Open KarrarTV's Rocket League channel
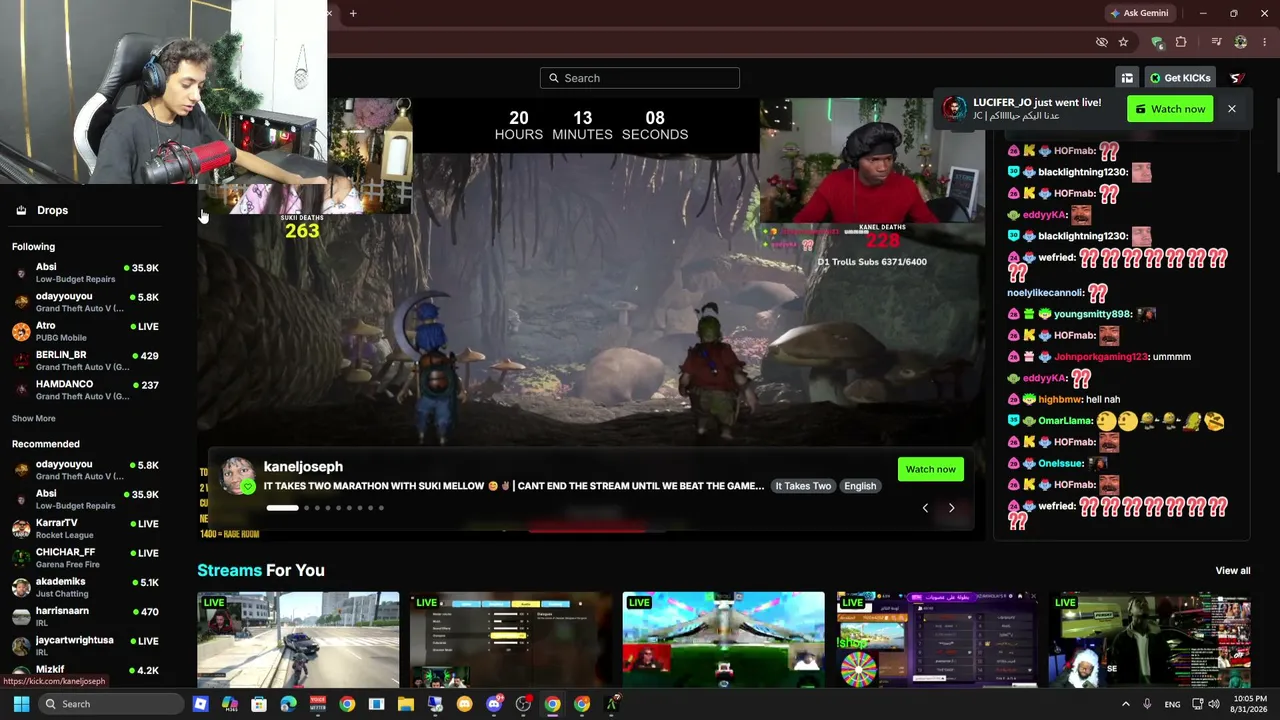The width and height of the screenshot is (1280, 720). coord(85,528)
